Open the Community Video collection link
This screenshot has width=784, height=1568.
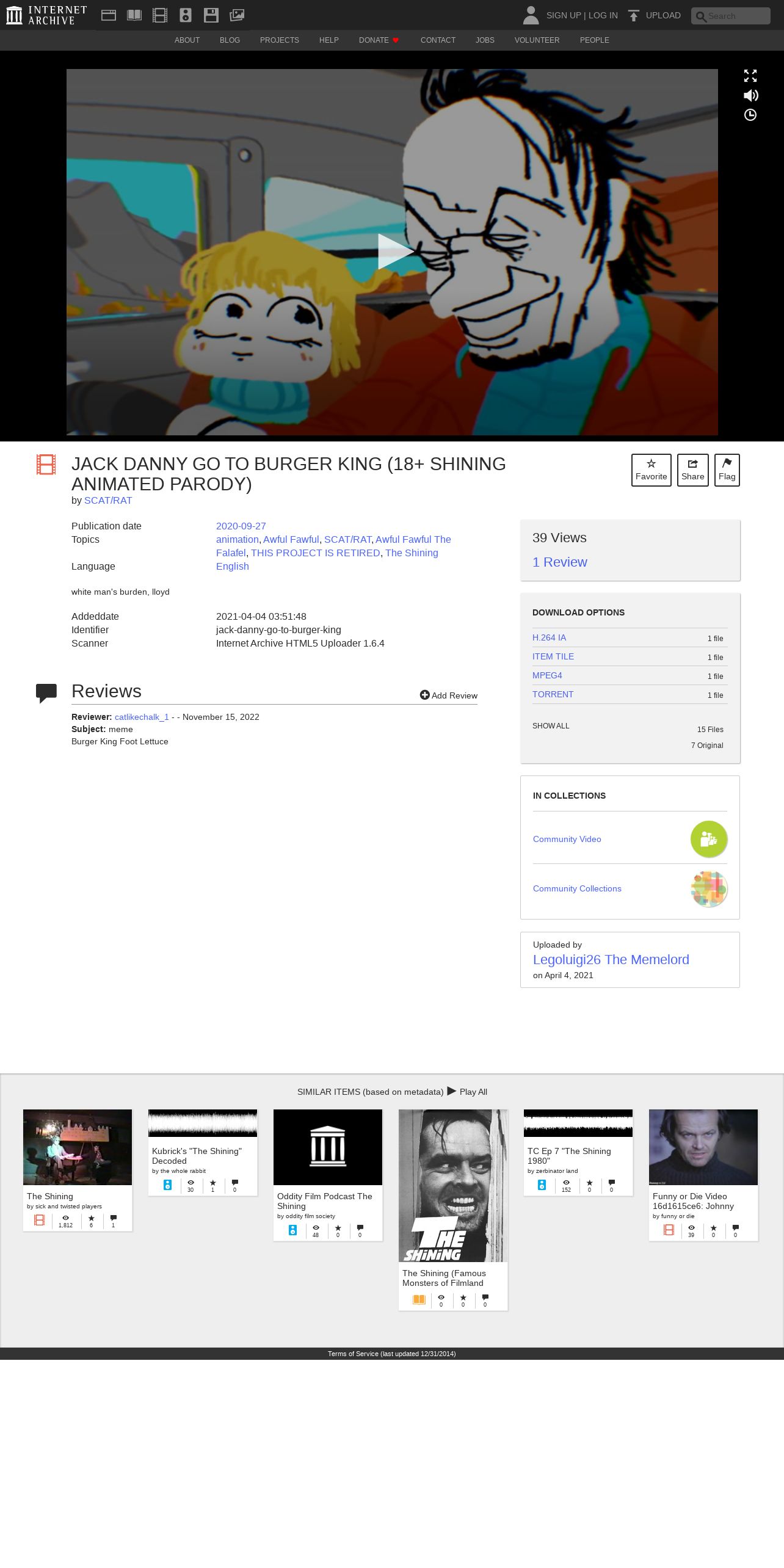point(567,839)
